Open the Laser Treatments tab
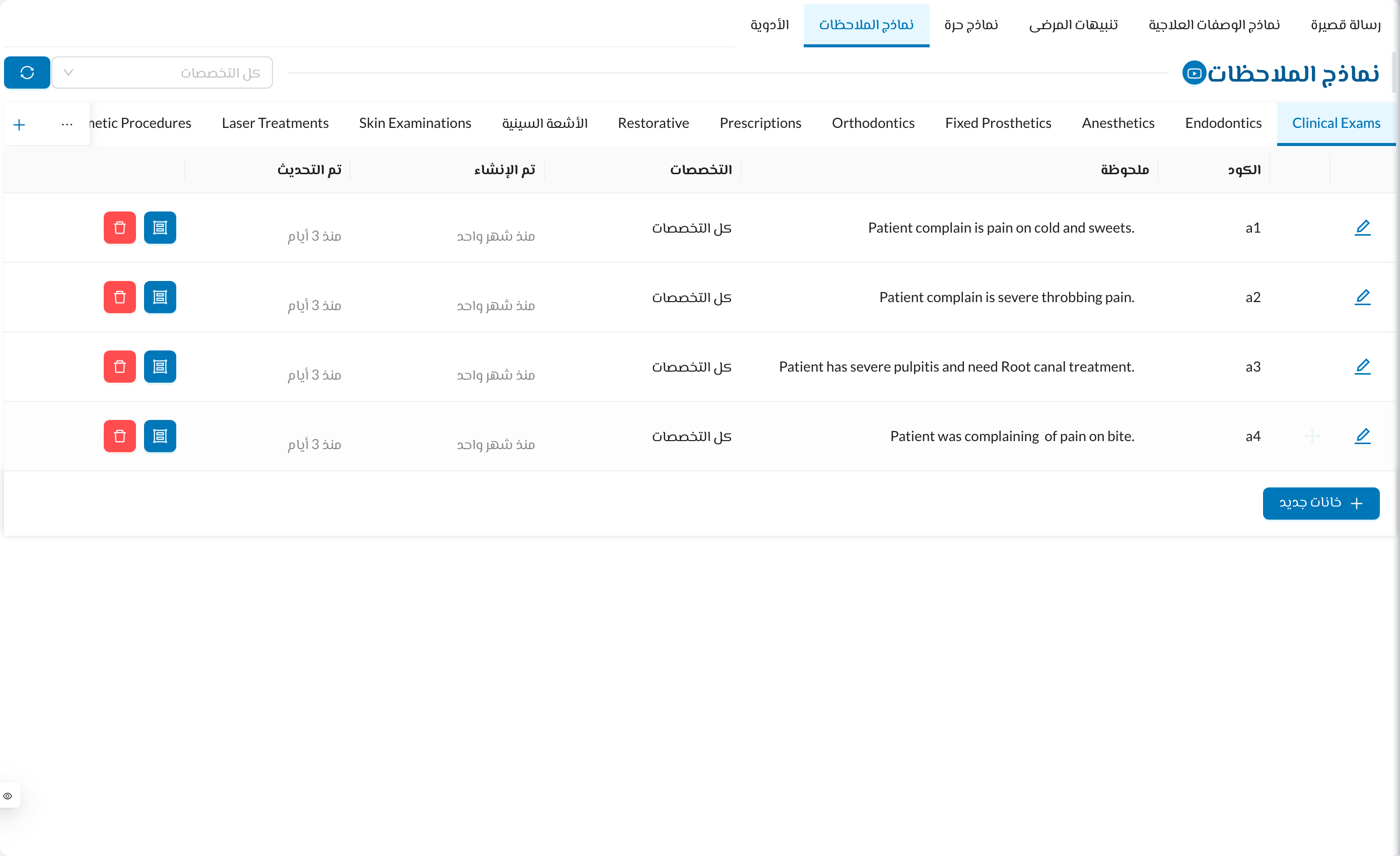The width and height of the screenshot is (1400, 856). point(275,123)
